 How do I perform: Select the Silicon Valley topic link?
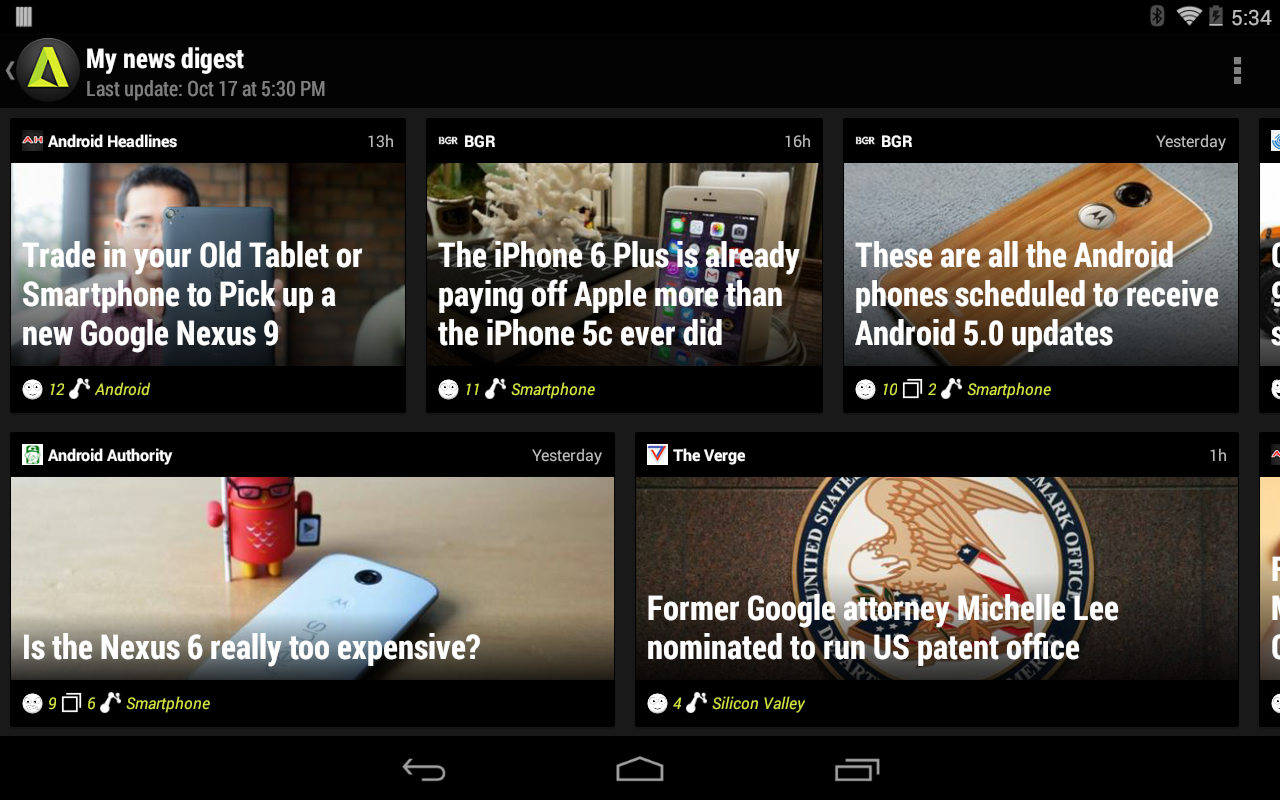[x=758, y=703]
